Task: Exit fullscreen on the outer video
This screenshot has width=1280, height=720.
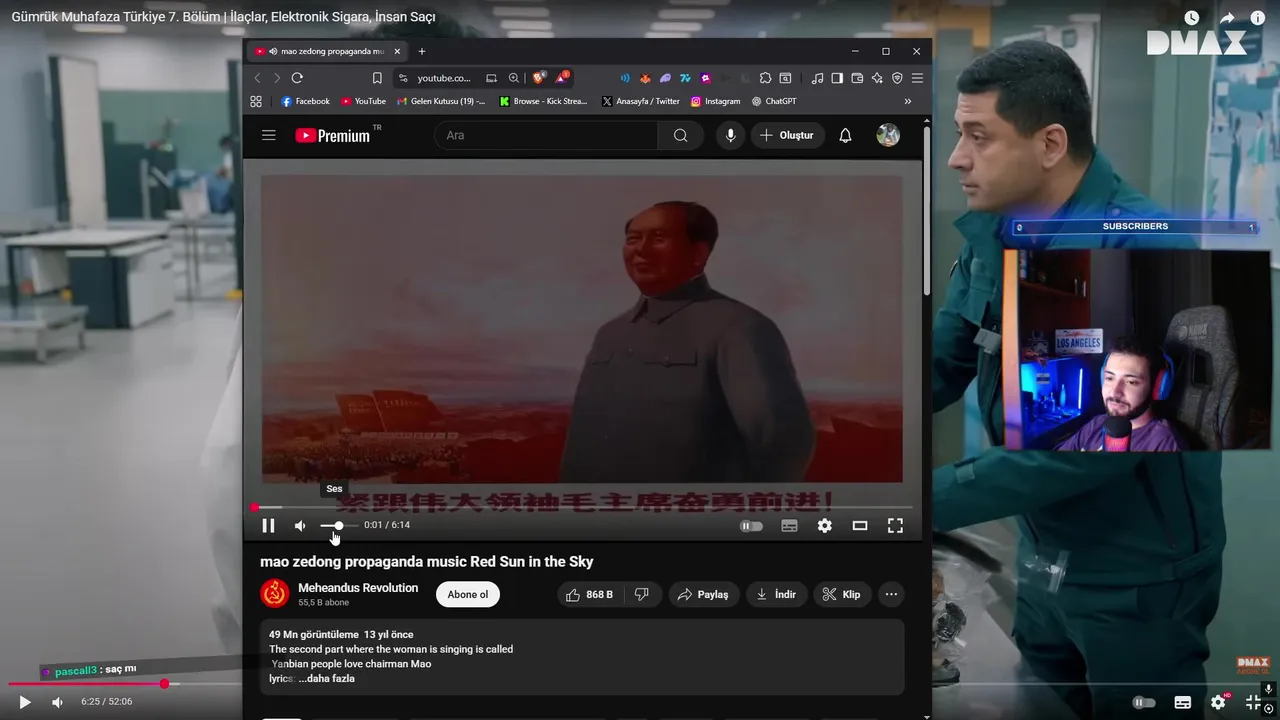Action: click(x=1253, y=702)
